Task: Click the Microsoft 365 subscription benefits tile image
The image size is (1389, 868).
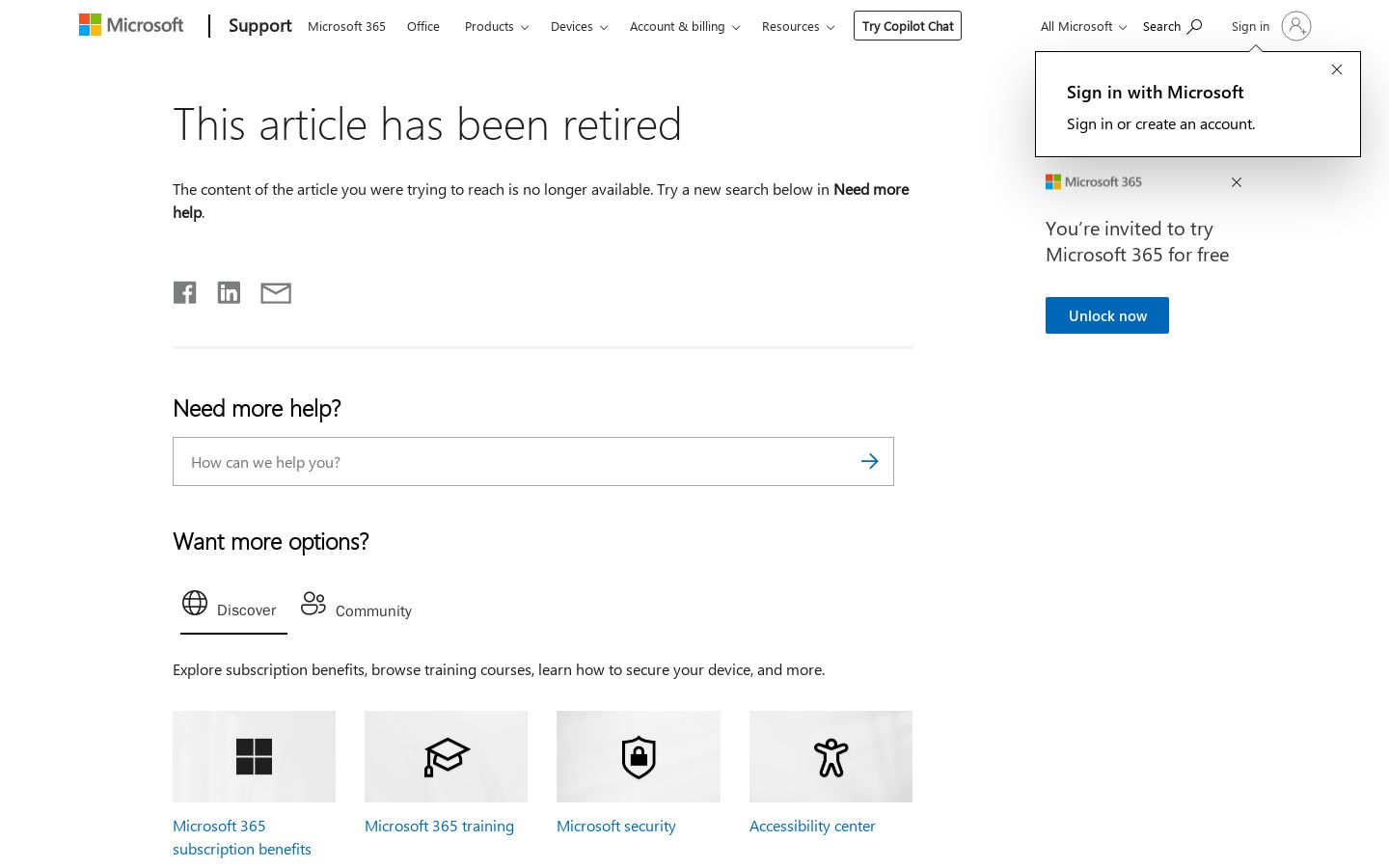Action: 254,756
